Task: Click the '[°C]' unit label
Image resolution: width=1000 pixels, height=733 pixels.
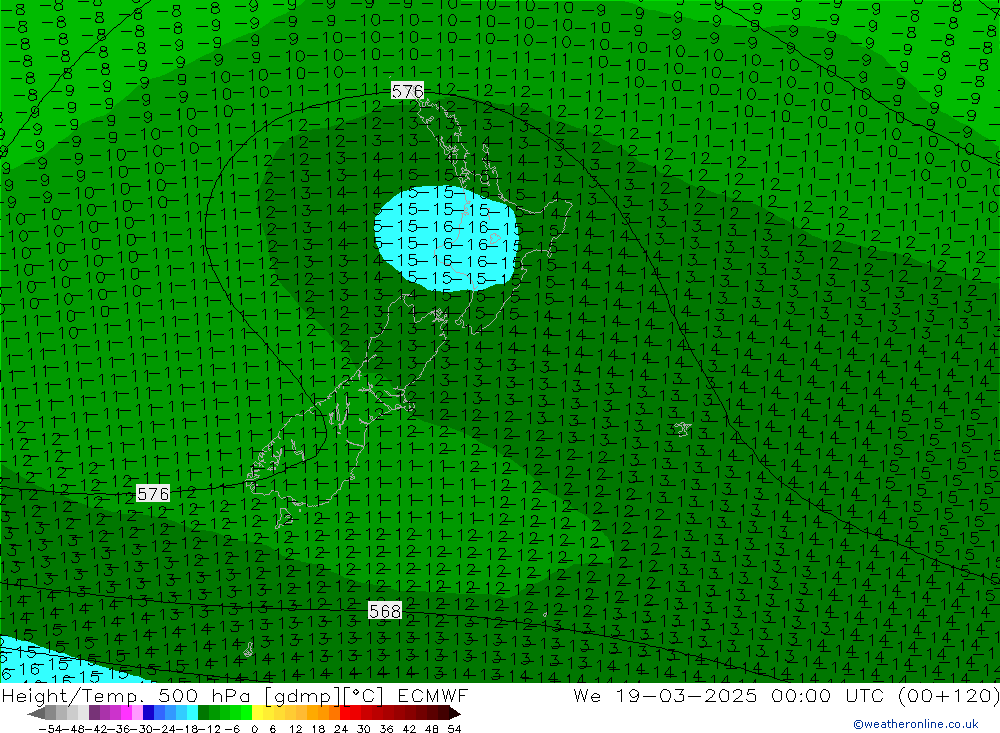Action: pyautogui.click(x=363, y=695)
